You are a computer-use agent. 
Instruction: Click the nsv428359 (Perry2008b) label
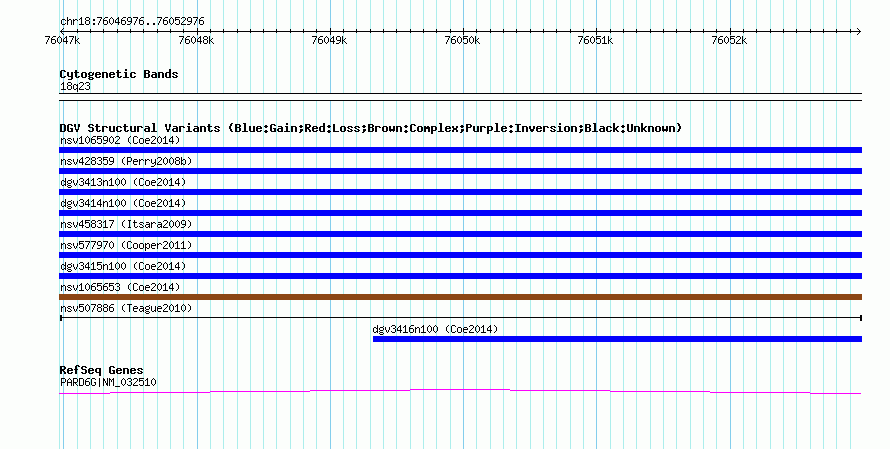pos(126,161)
